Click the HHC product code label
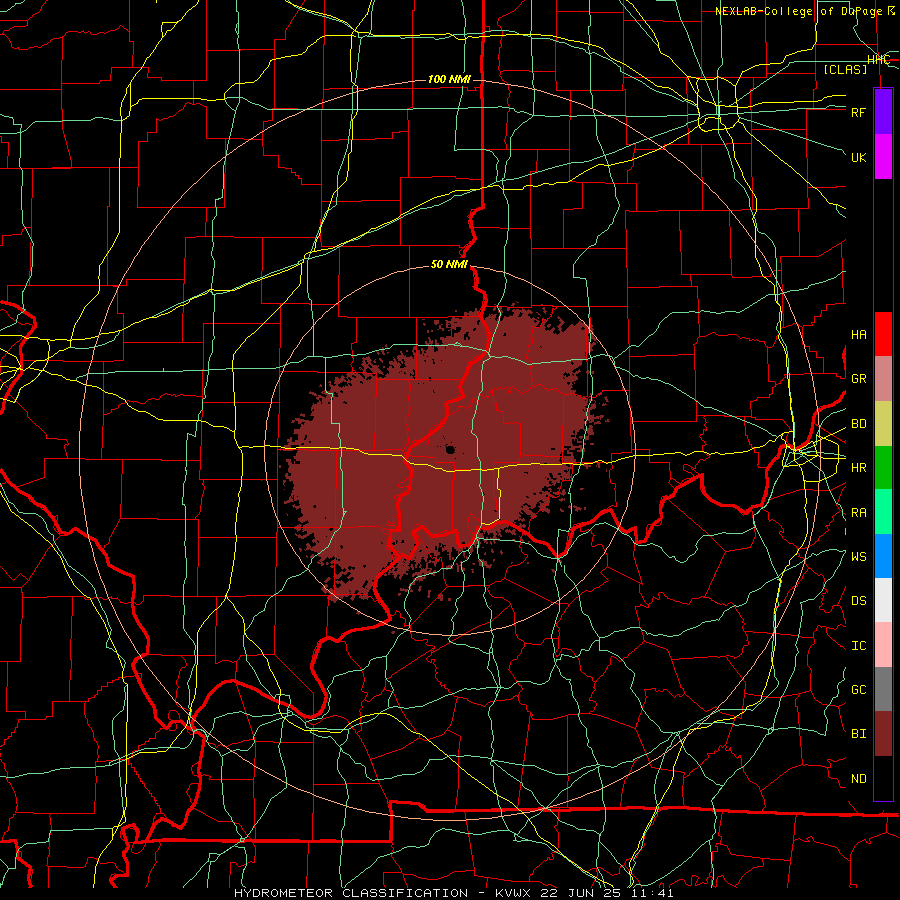900x900 pixels. pos(878,60)
